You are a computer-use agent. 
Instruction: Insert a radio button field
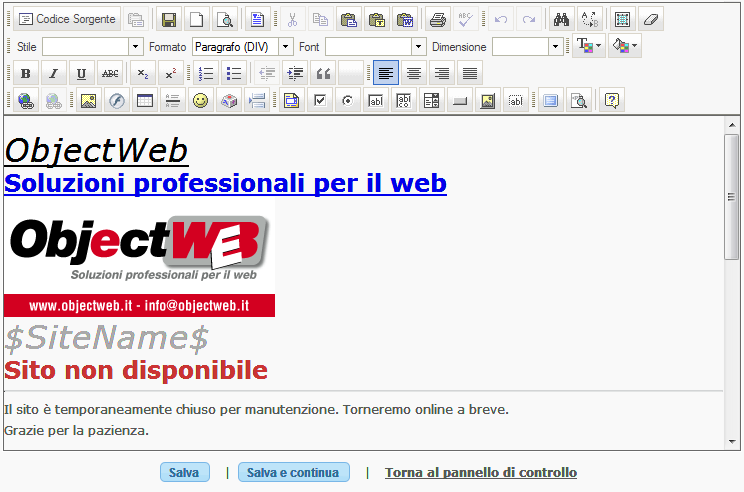[348, 100]
